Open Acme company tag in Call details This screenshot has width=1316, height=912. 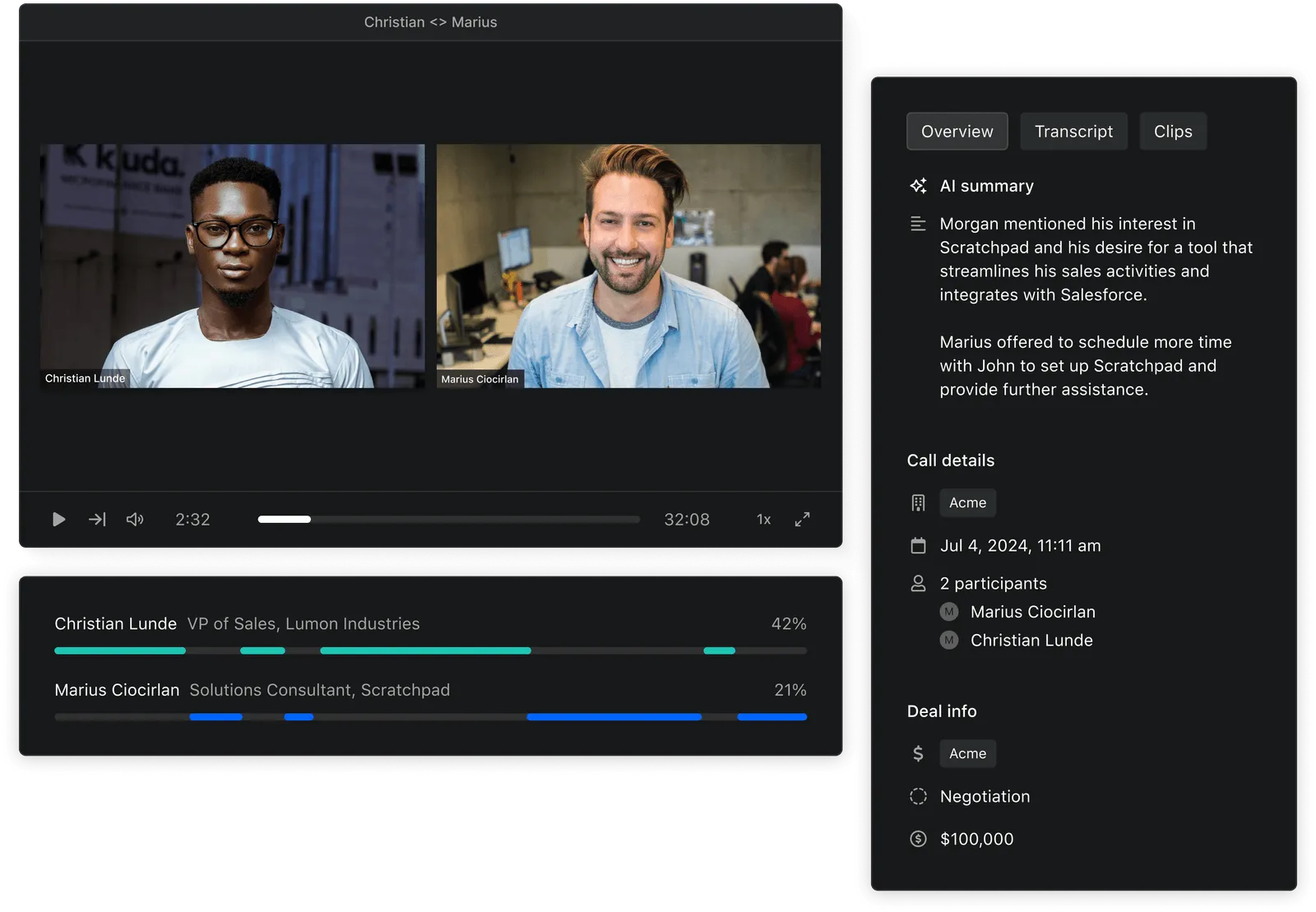968,503
